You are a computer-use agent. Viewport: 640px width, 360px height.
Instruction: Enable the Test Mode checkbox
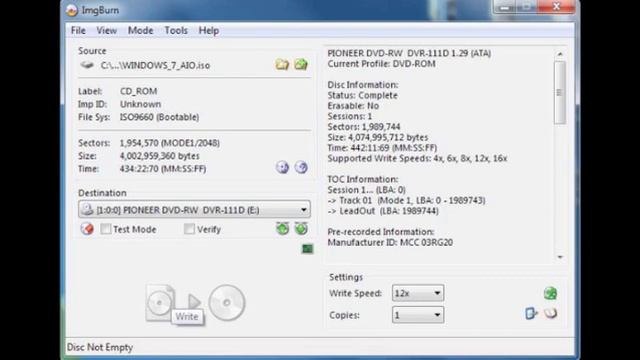(x=106, y=229)
